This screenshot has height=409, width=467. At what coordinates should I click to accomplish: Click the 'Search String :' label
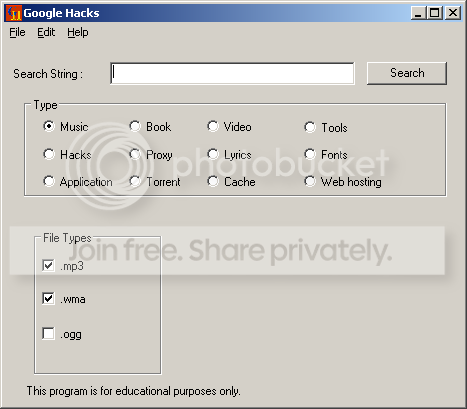coord(48,74)
